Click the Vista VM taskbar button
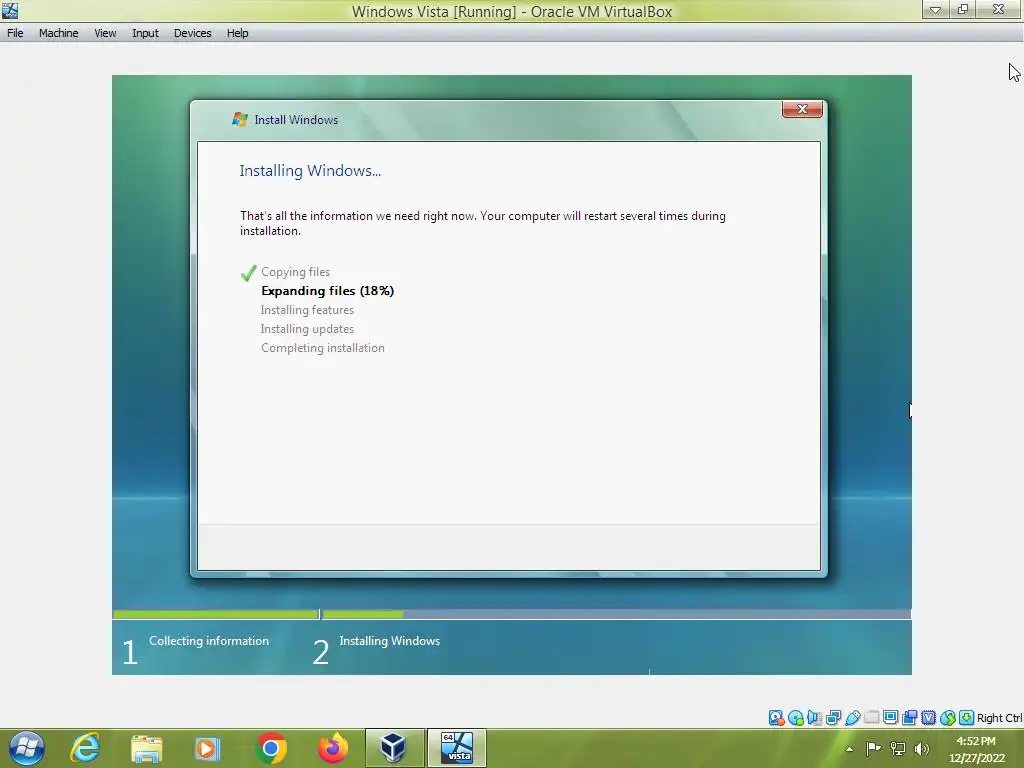Viewport: 1024px width, 768px height. pos(456,748)
